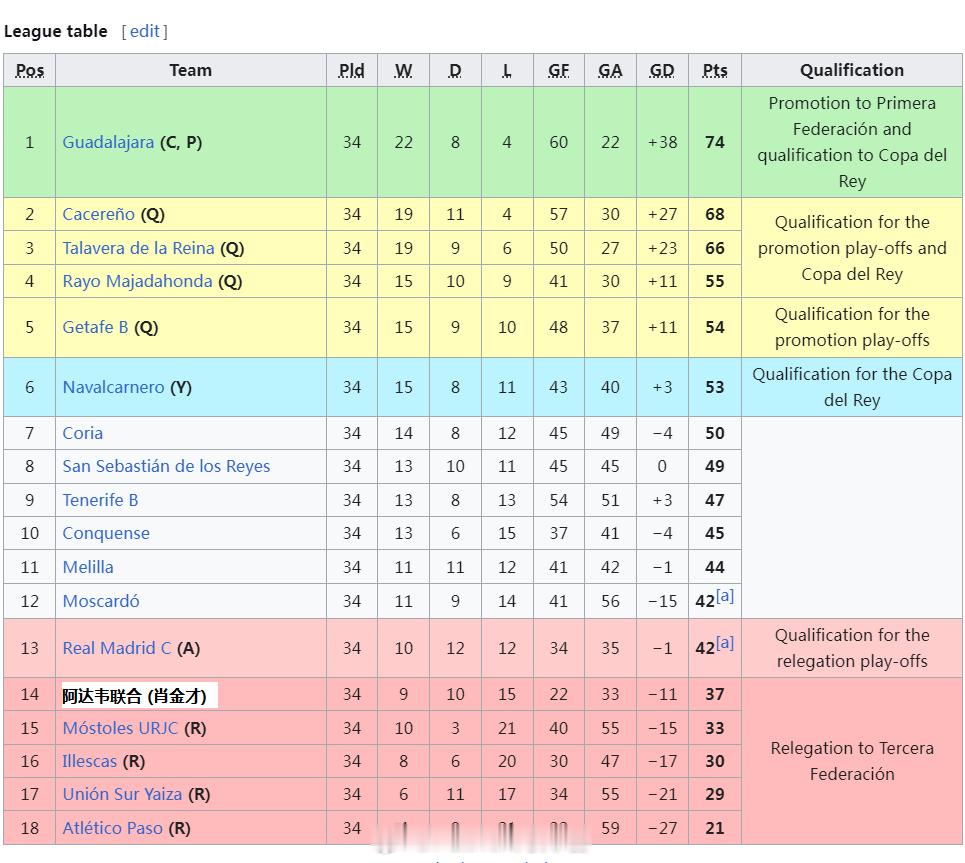Click the GA column header
This screenshot has height=863, width=965.
[611, 70]
